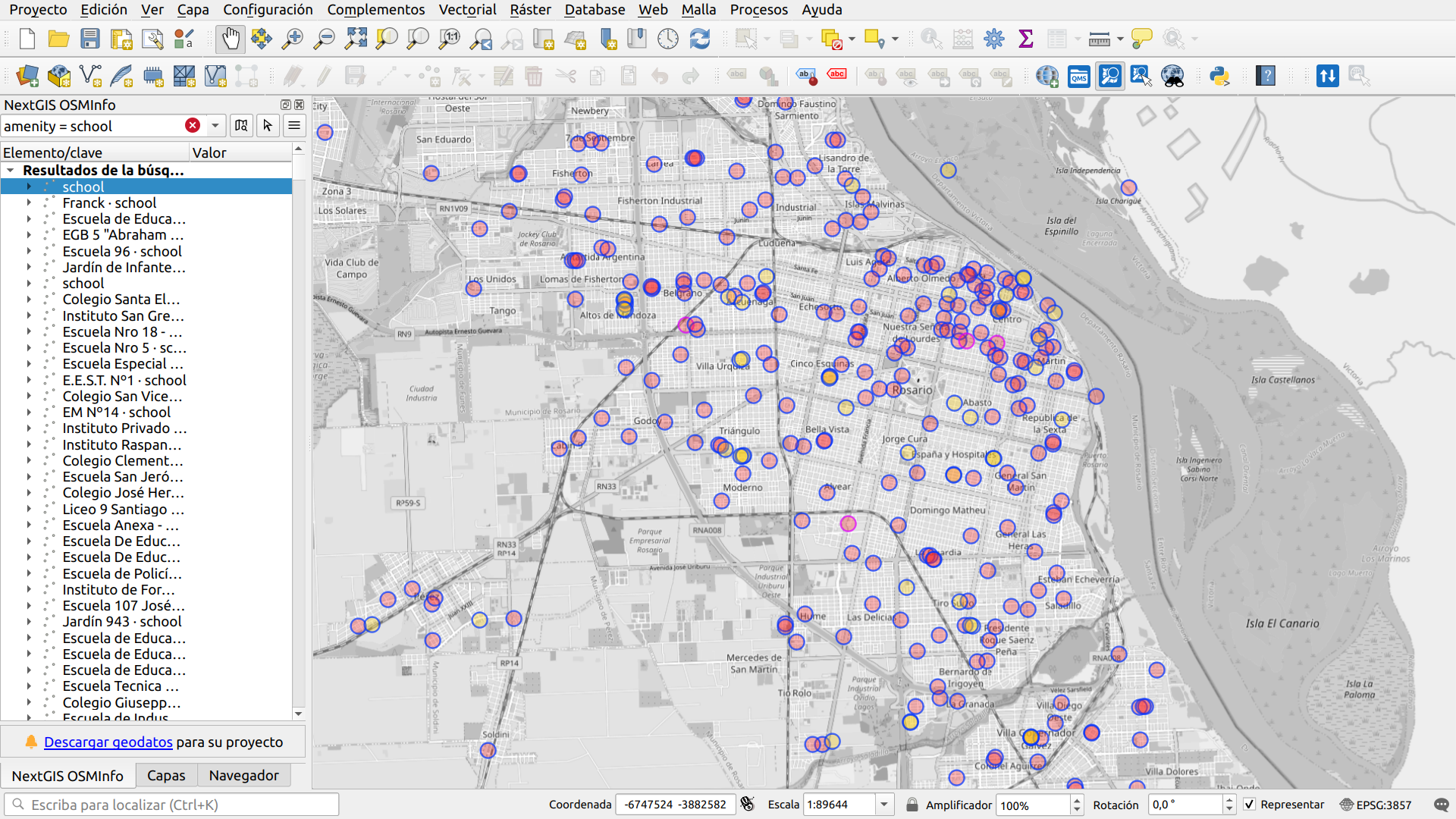
Task: Zoom to full extent
Action: [356, 39]
